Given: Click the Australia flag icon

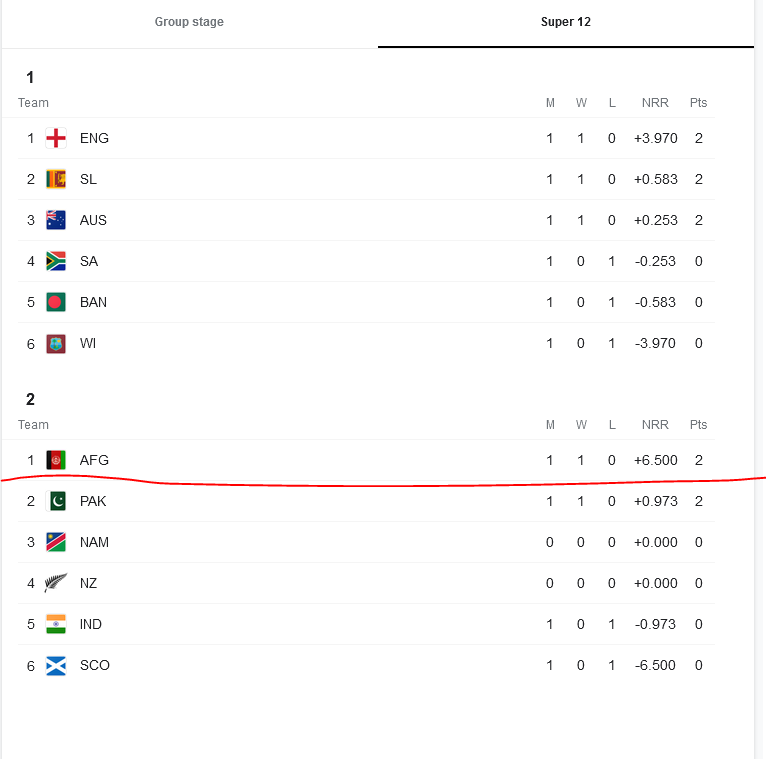Looking at the screenshot, I should tap(56, 220).
